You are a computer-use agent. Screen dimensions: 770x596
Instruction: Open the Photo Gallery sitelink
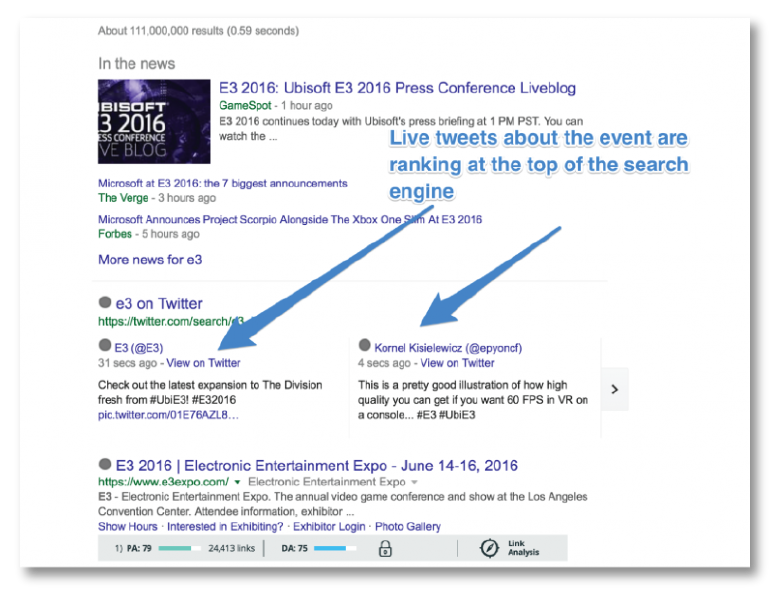(408, 526)
